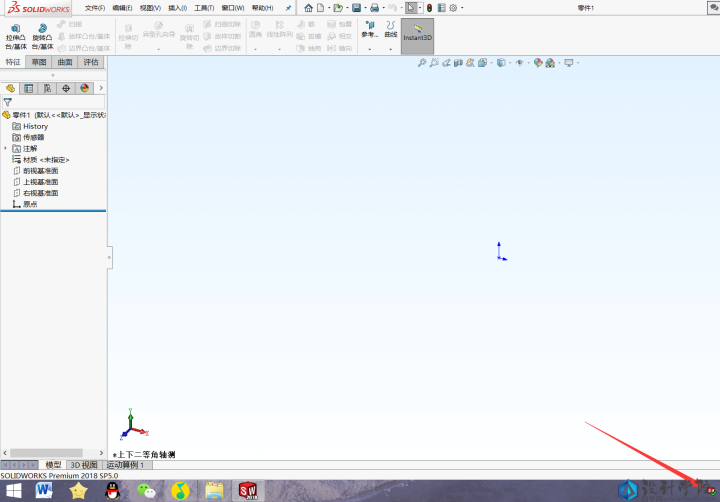Open the PropertyManager tab icon

click(x=29, y=88)
